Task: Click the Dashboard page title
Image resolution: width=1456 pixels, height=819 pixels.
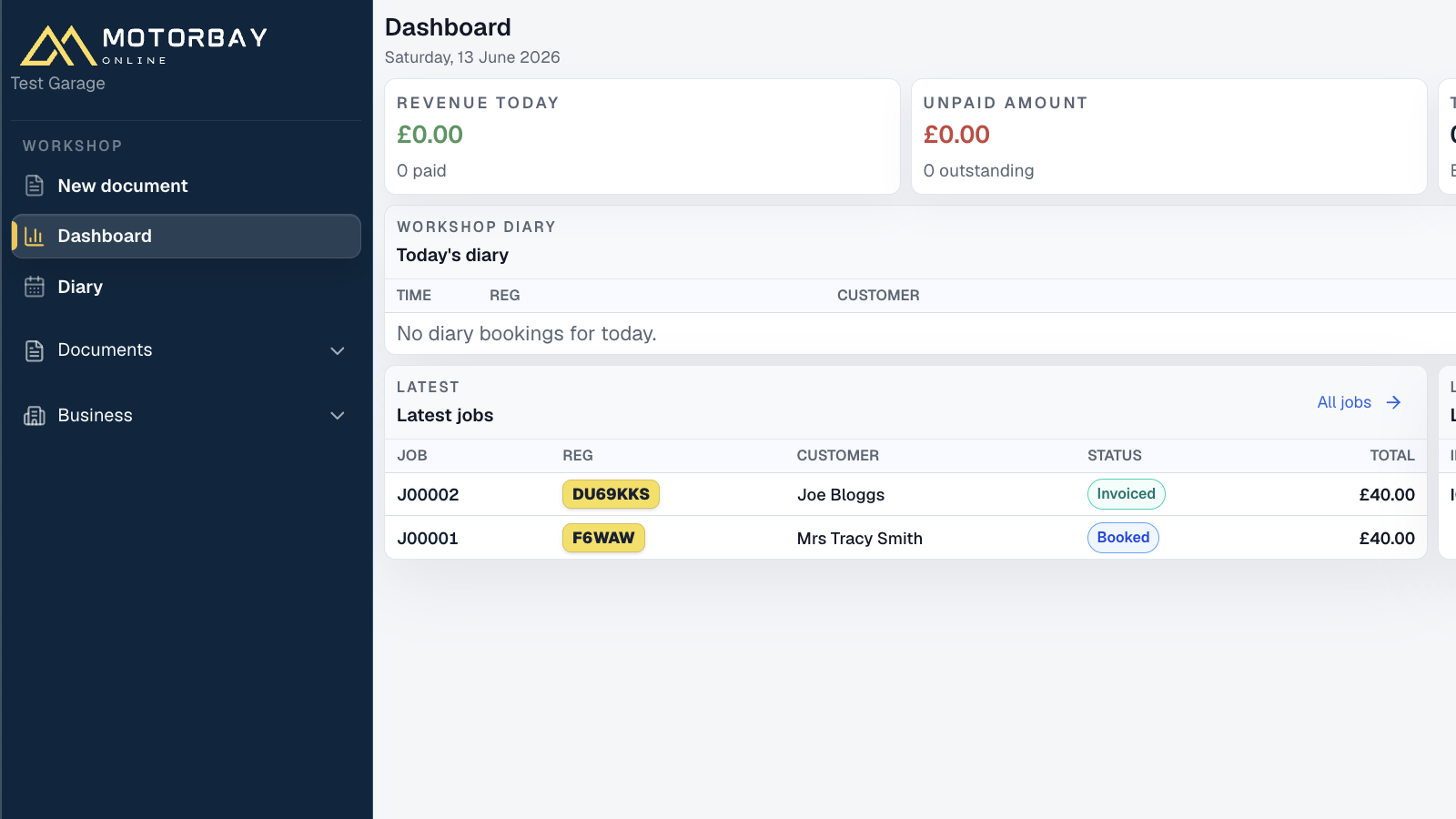Action: [448, 27]
